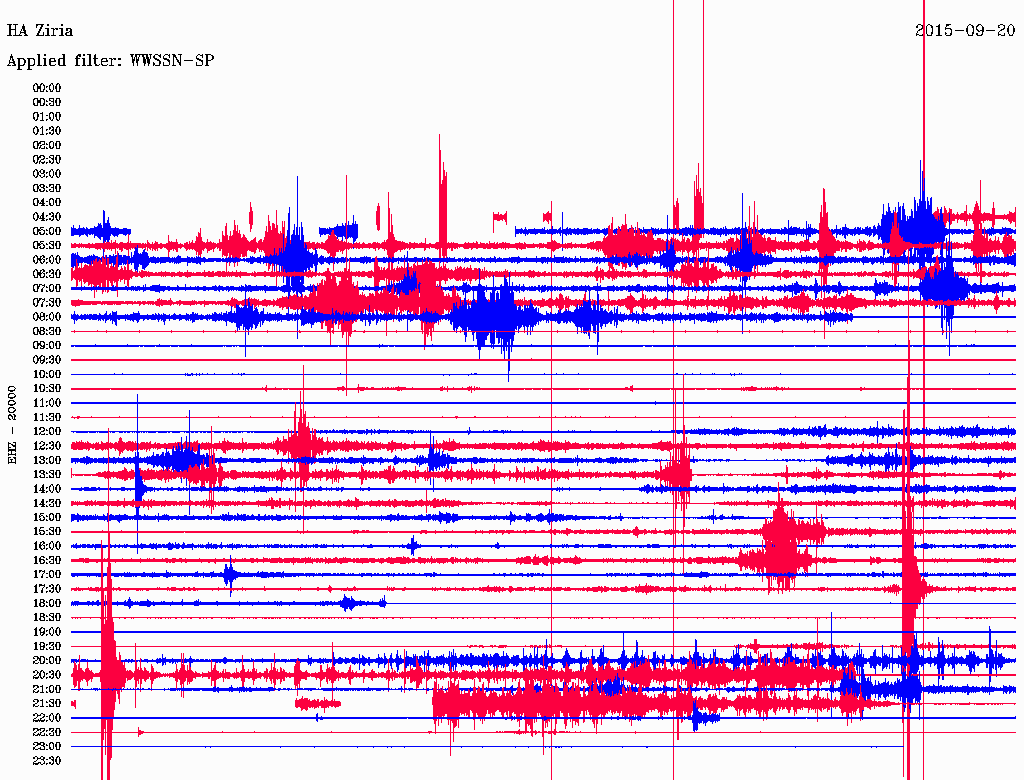Image resolution: width=1024 pixels, height=780 pixels.
Task: Click the 19:30 time label
Action: point(47,647)
